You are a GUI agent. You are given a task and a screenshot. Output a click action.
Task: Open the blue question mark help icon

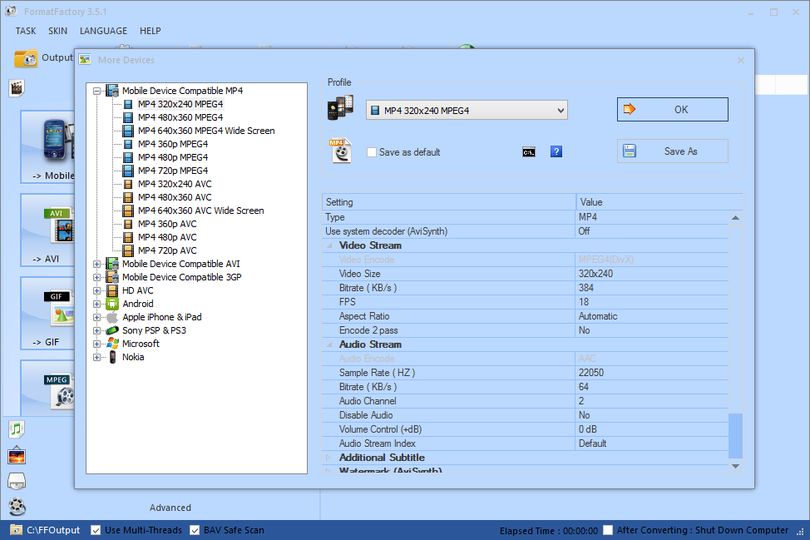click(556, 151)
